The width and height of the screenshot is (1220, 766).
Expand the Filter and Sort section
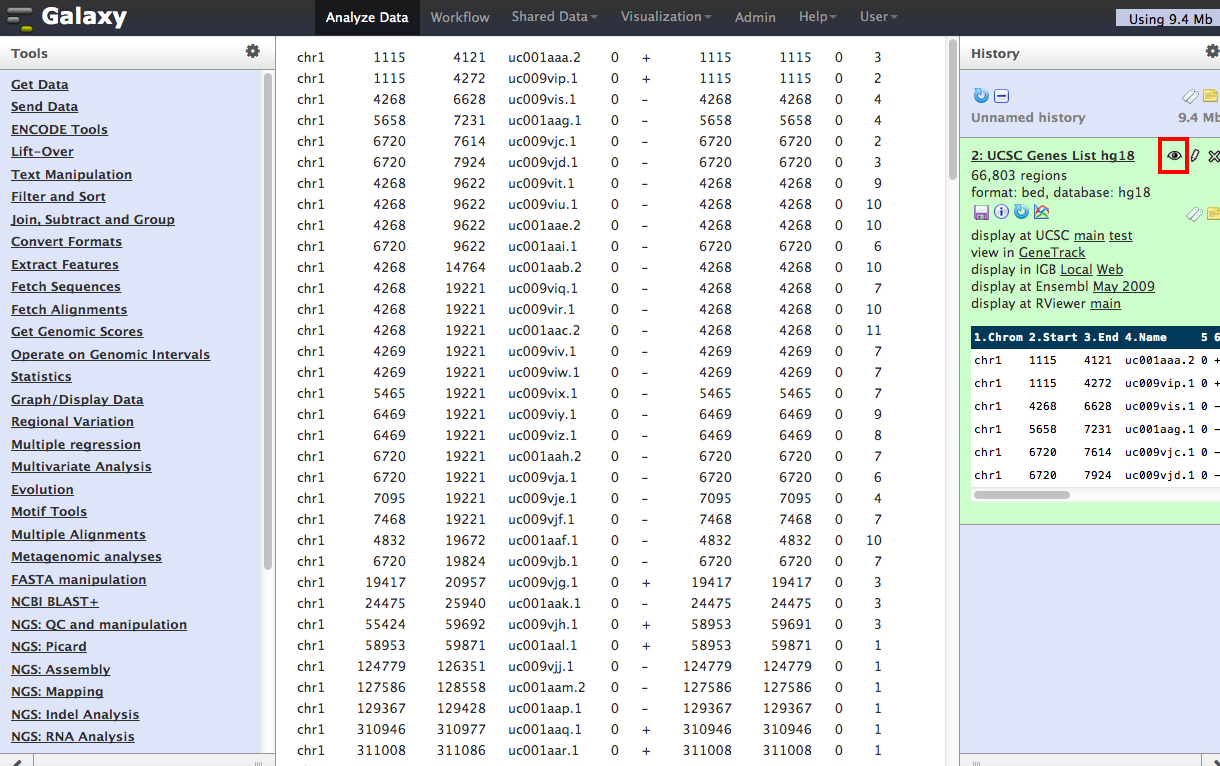point(58,197)
